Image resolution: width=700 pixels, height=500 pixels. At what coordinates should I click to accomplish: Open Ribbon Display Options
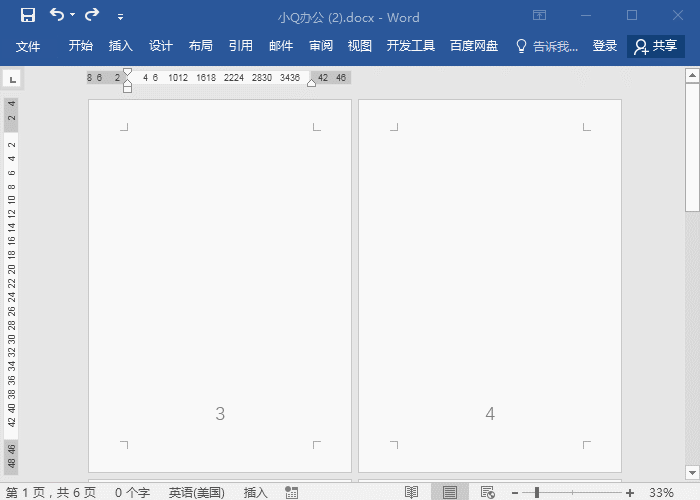pyautogui.click(x=539, y=16)
